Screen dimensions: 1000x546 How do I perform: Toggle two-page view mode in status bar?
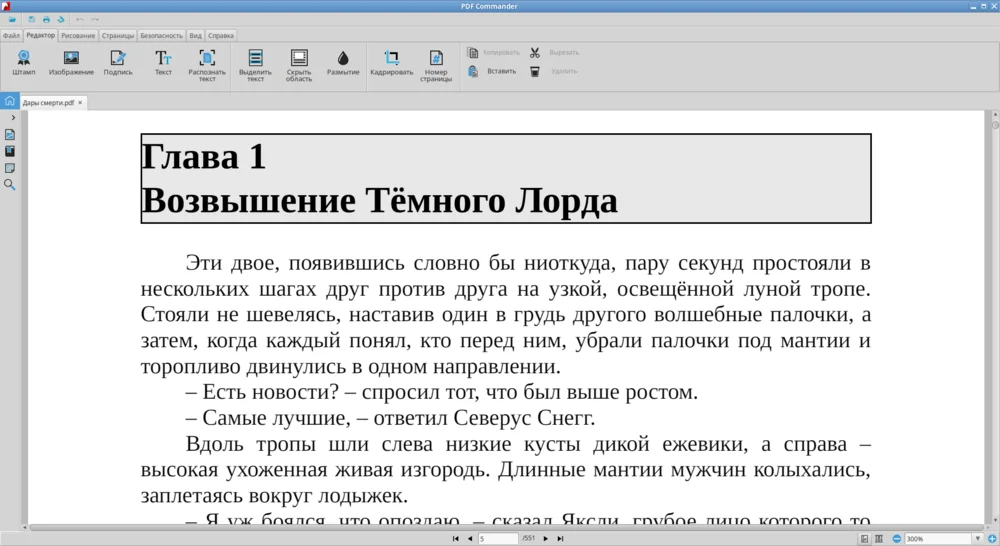pos(878,539)
